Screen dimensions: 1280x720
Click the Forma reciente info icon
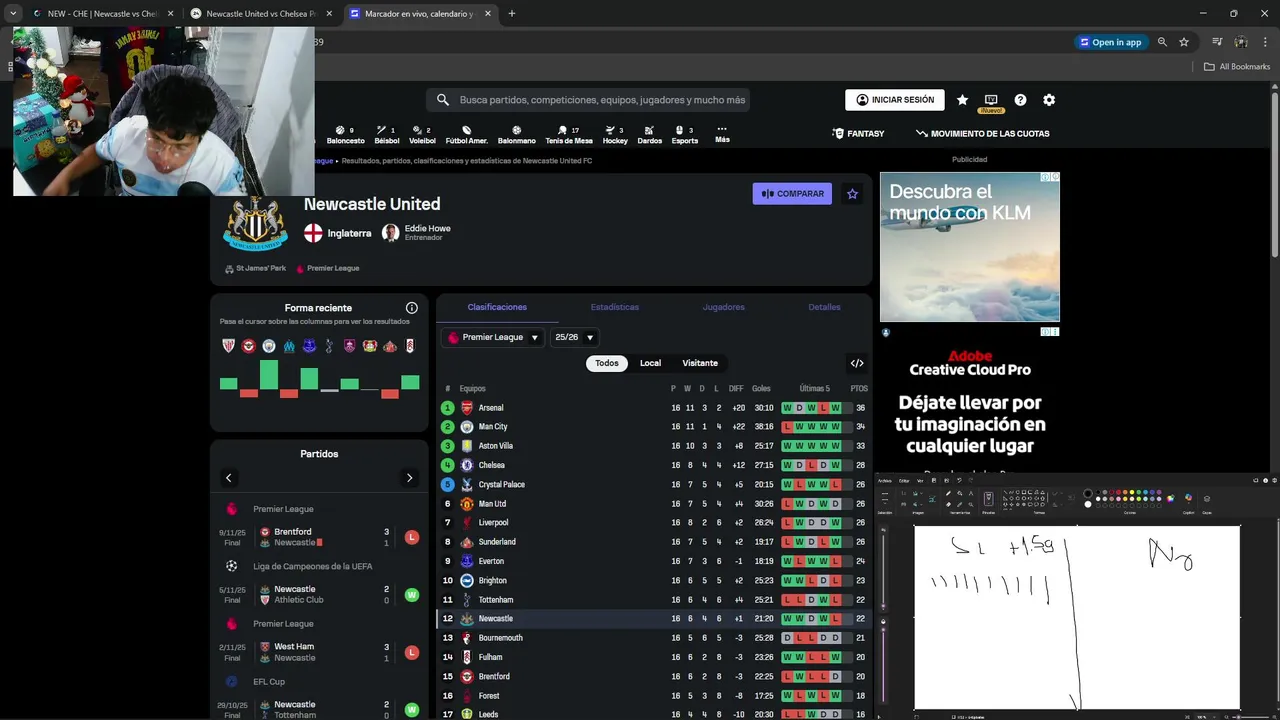pos(411,308)
